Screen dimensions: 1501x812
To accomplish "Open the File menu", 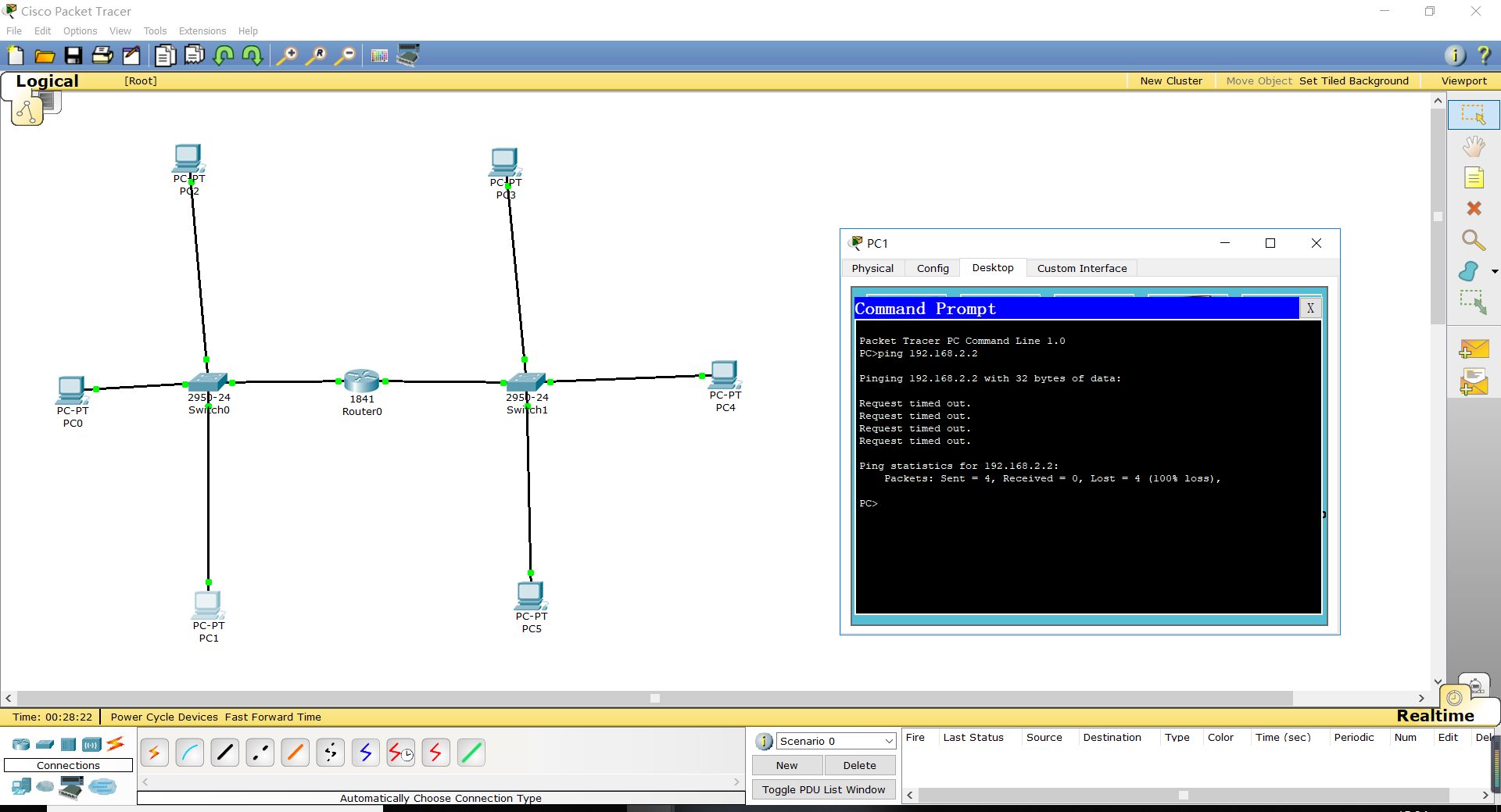I will (14, 31).
